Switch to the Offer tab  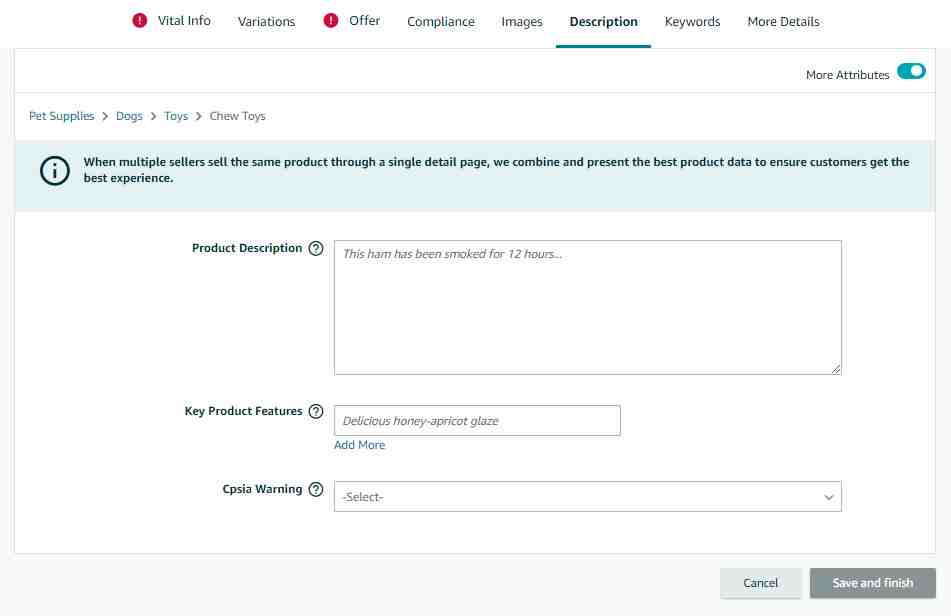click(x=364, y=21)
